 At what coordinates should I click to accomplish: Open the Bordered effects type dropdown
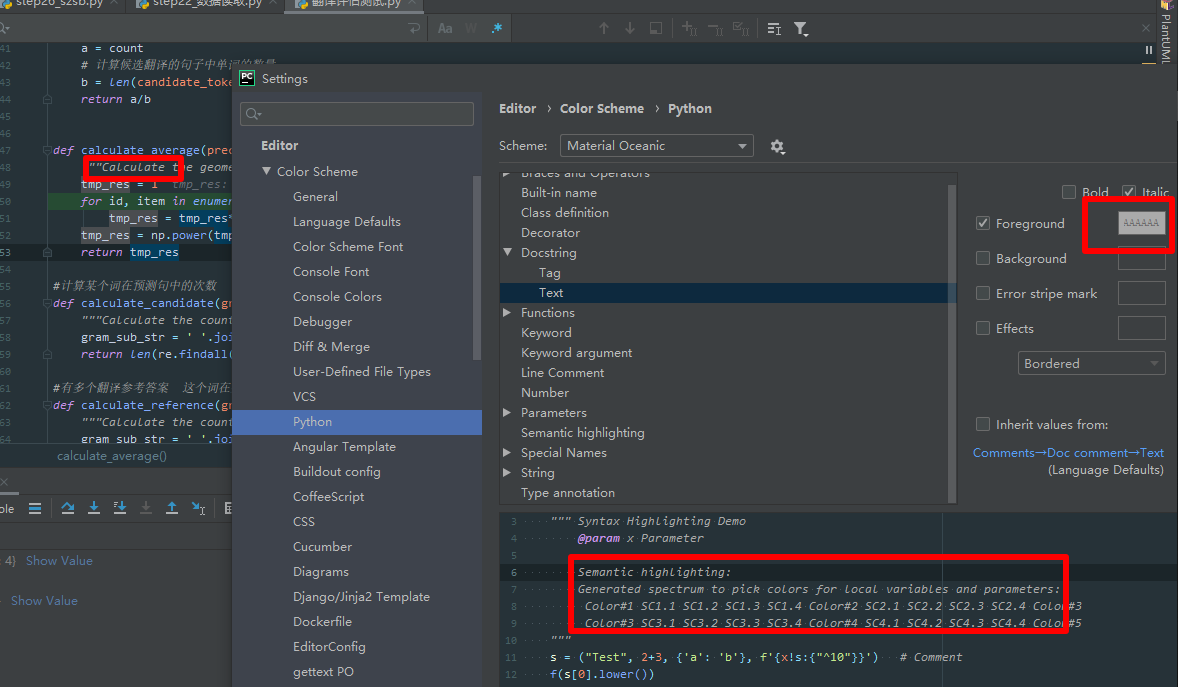tap(1092, 364)
